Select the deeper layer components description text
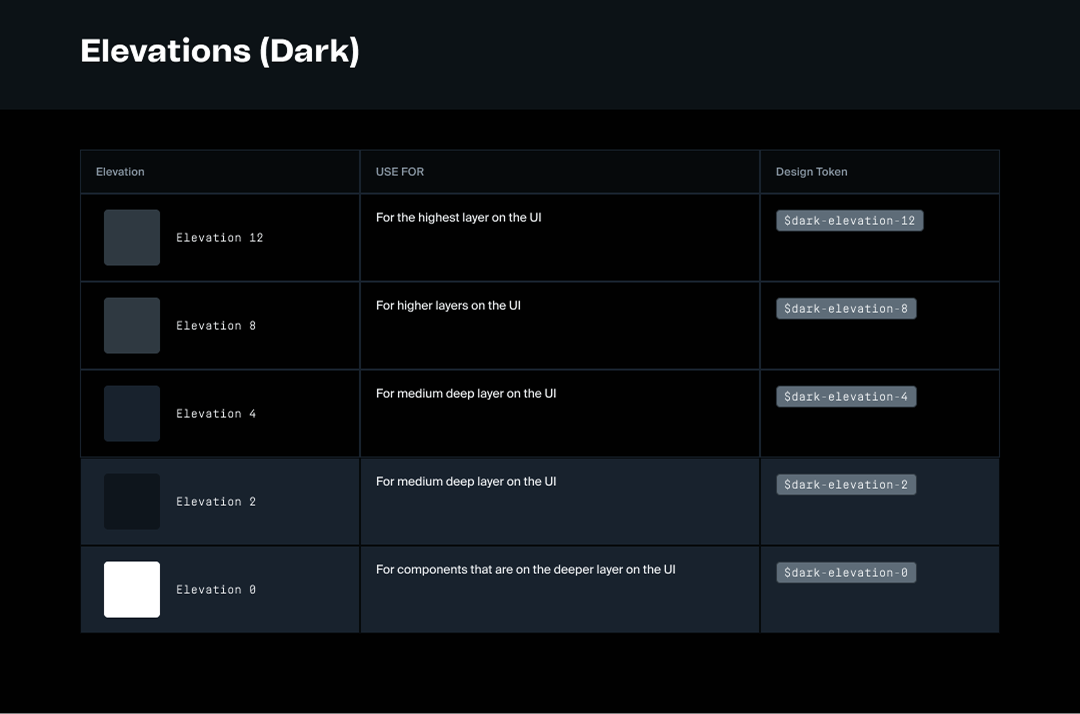 [525, 570]
